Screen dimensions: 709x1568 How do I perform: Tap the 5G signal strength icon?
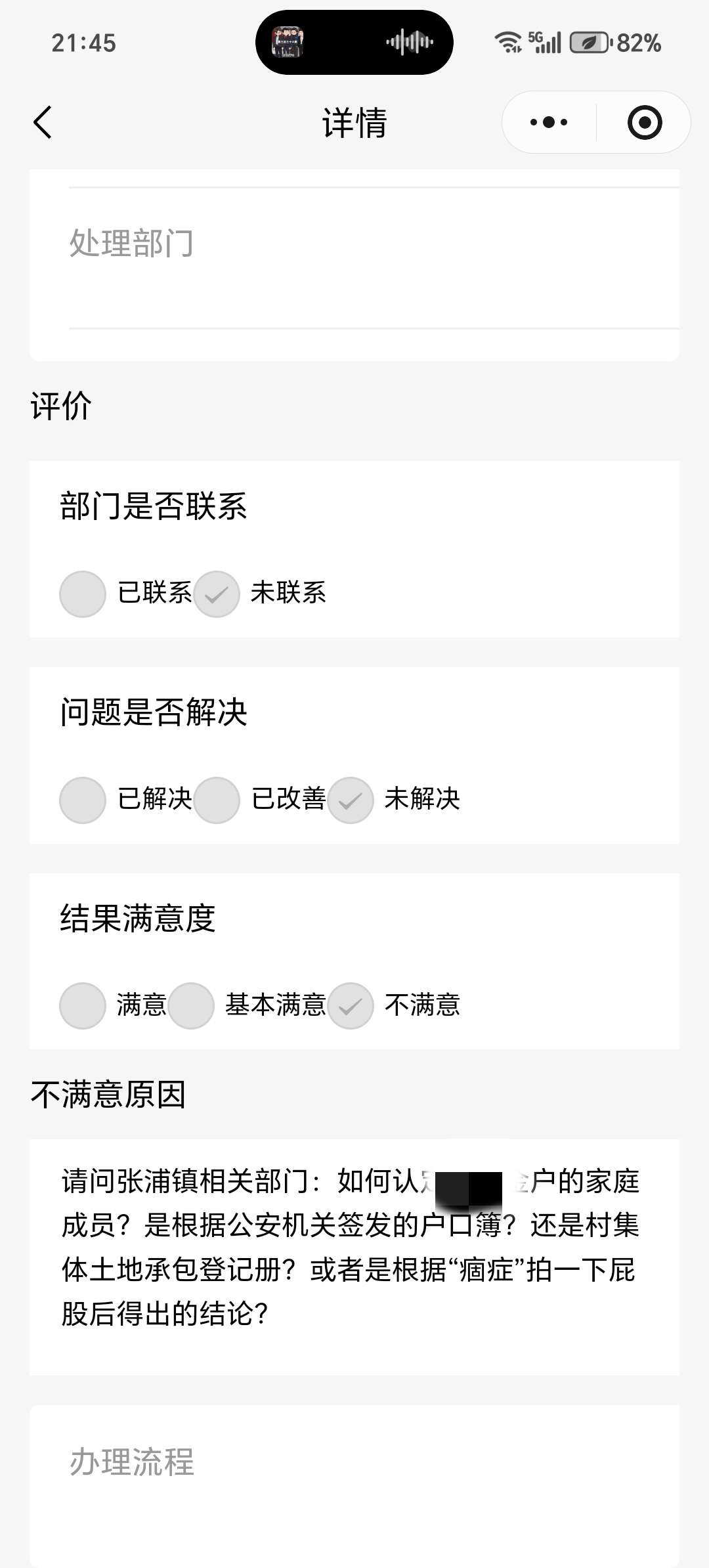point(545,43)
